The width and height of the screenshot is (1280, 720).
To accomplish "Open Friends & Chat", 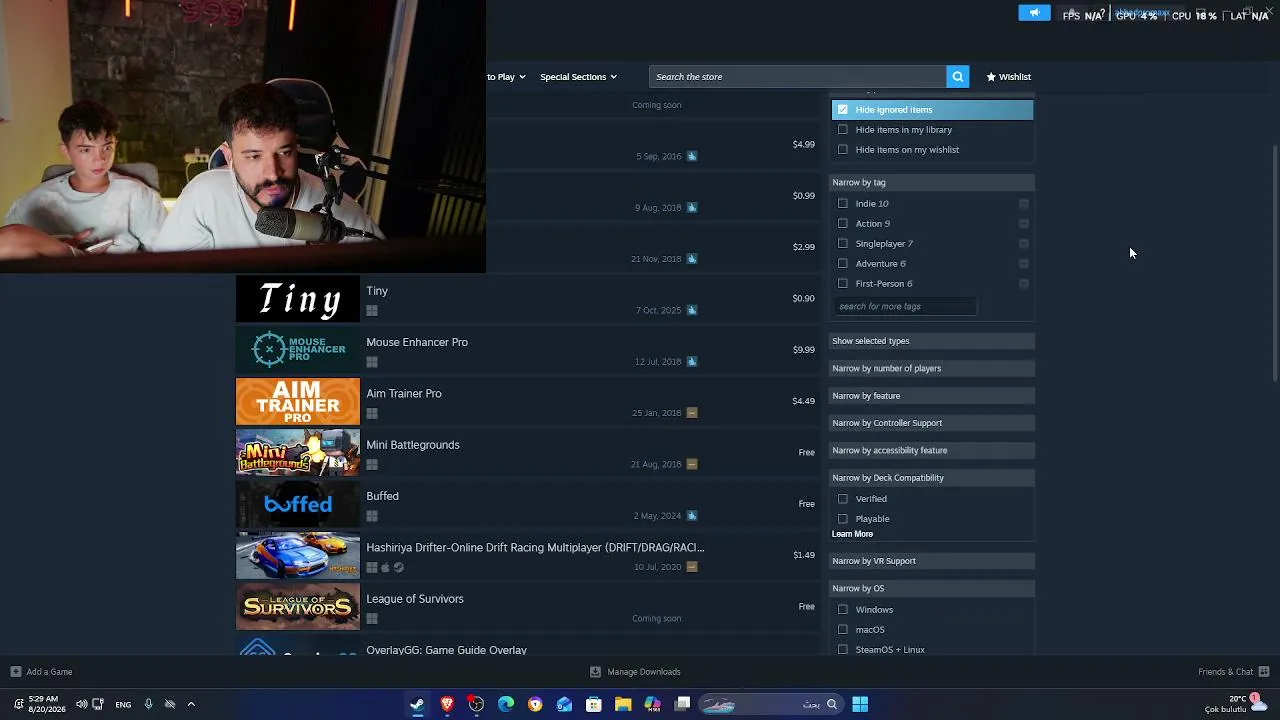I will coord(1233,672).
